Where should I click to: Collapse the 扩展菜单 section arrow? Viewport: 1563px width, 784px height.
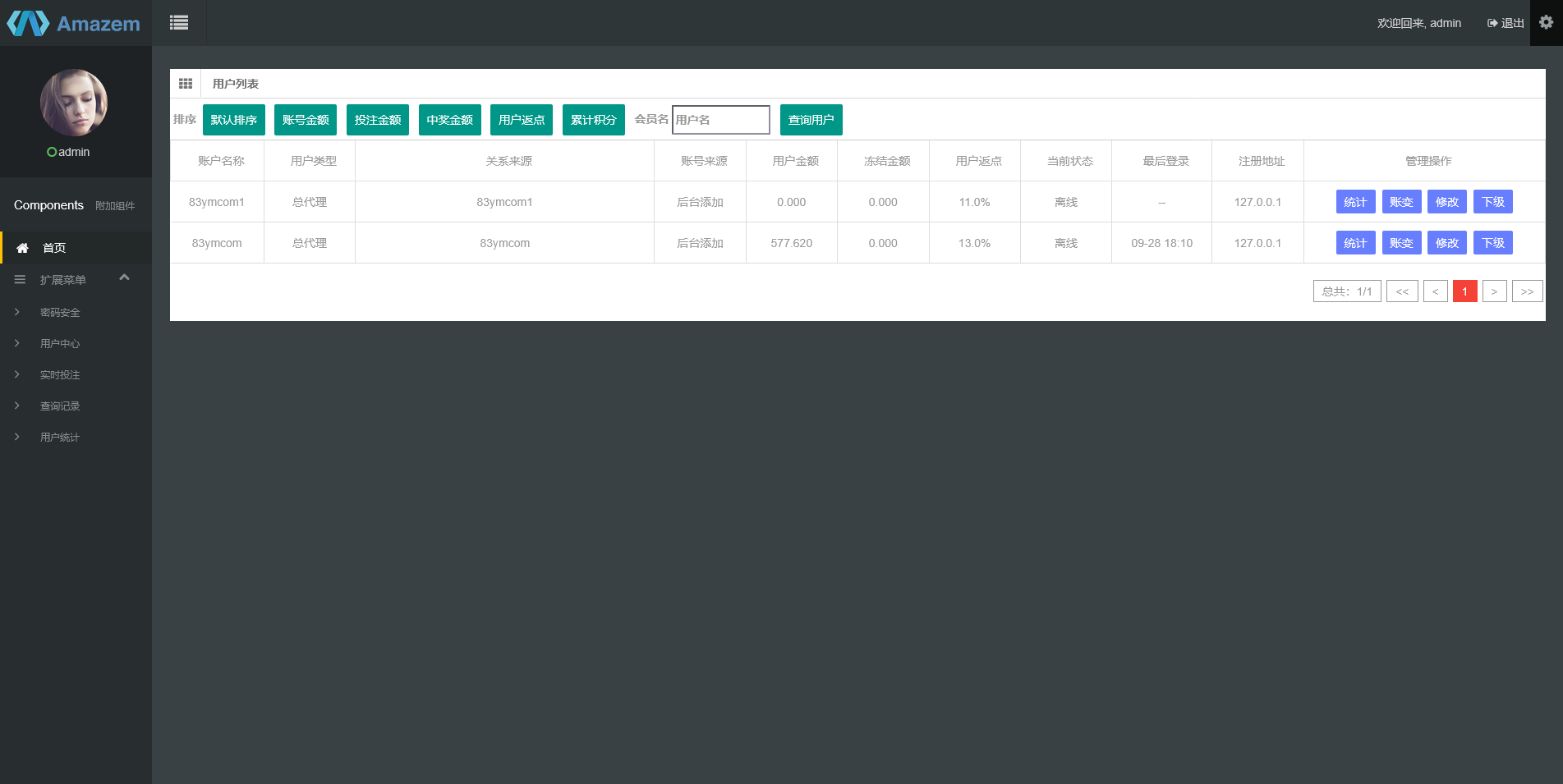(125, 278)
